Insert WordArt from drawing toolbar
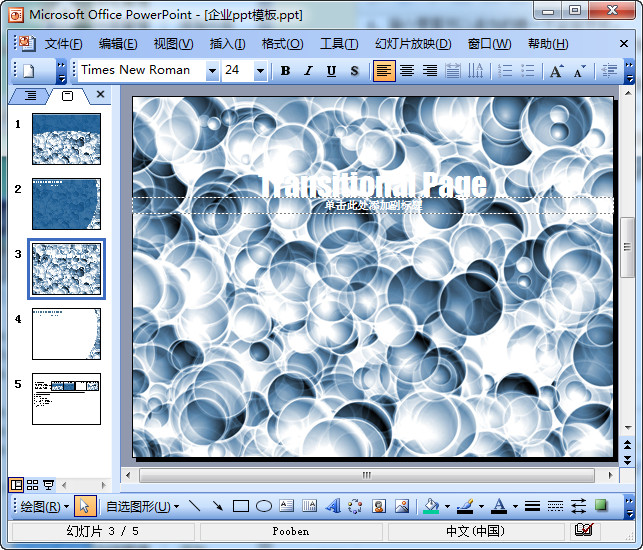This screenshot has height=550, width=643. pos(333,506)
